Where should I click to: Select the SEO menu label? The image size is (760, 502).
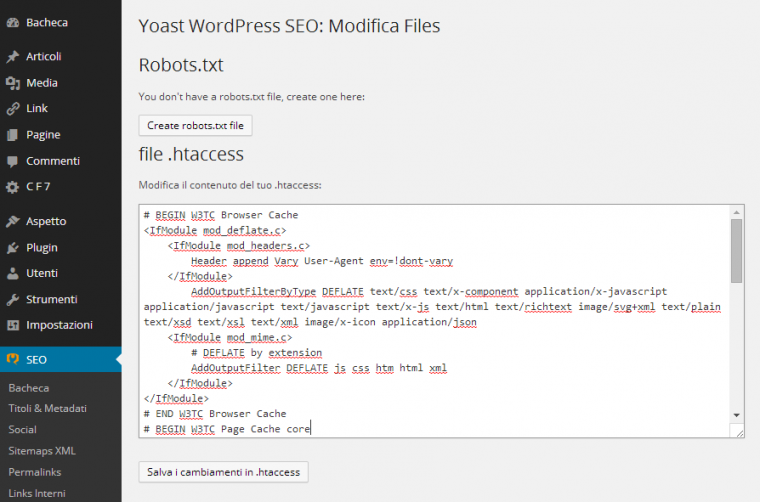36,360
